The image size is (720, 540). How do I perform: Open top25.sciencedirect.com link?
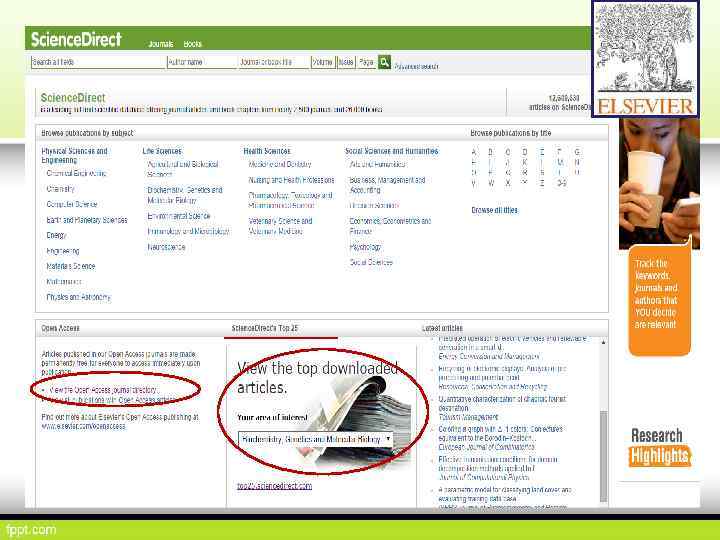point(275,486)
